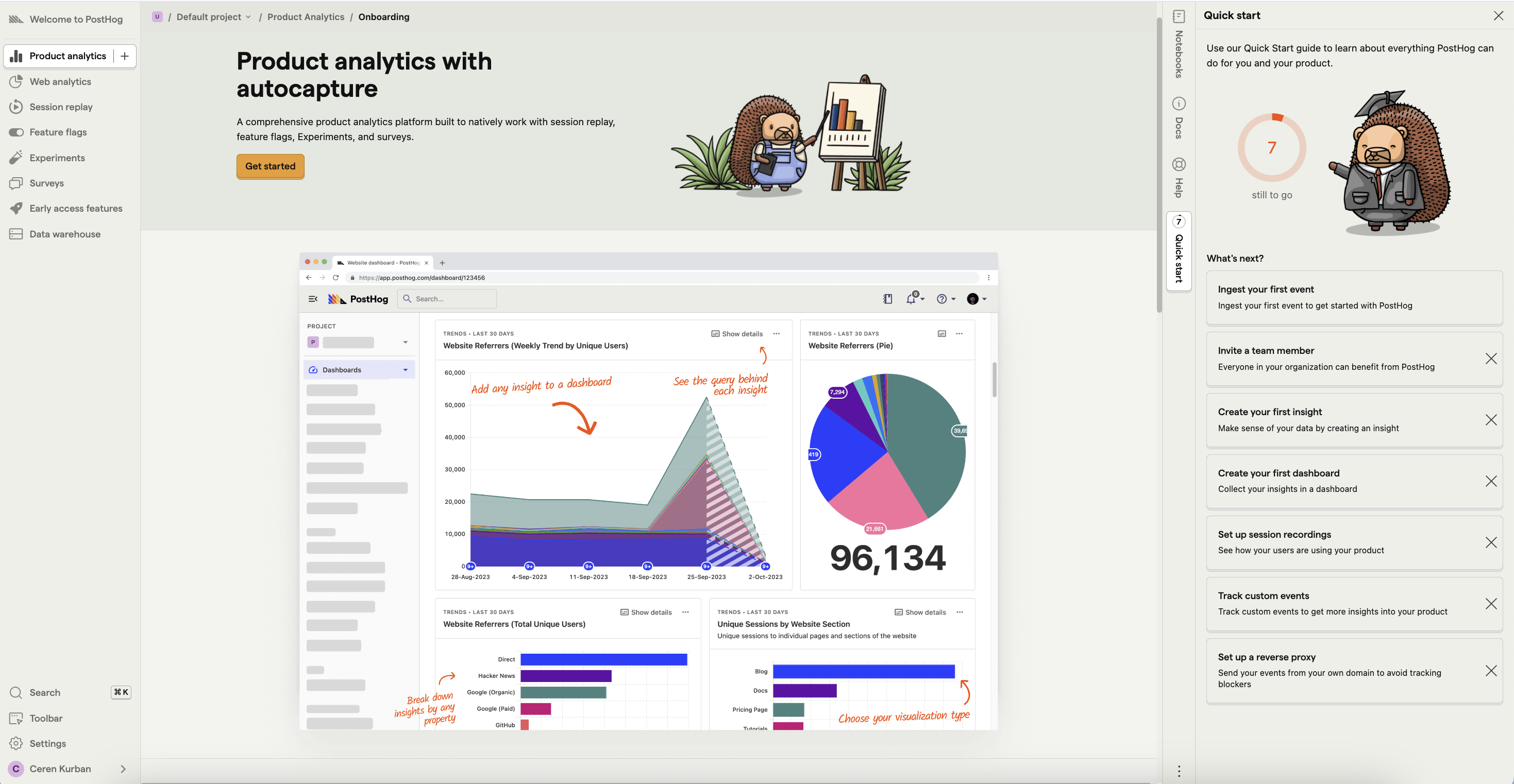Open Session replay from sidebar

click(x=60, y=107)
